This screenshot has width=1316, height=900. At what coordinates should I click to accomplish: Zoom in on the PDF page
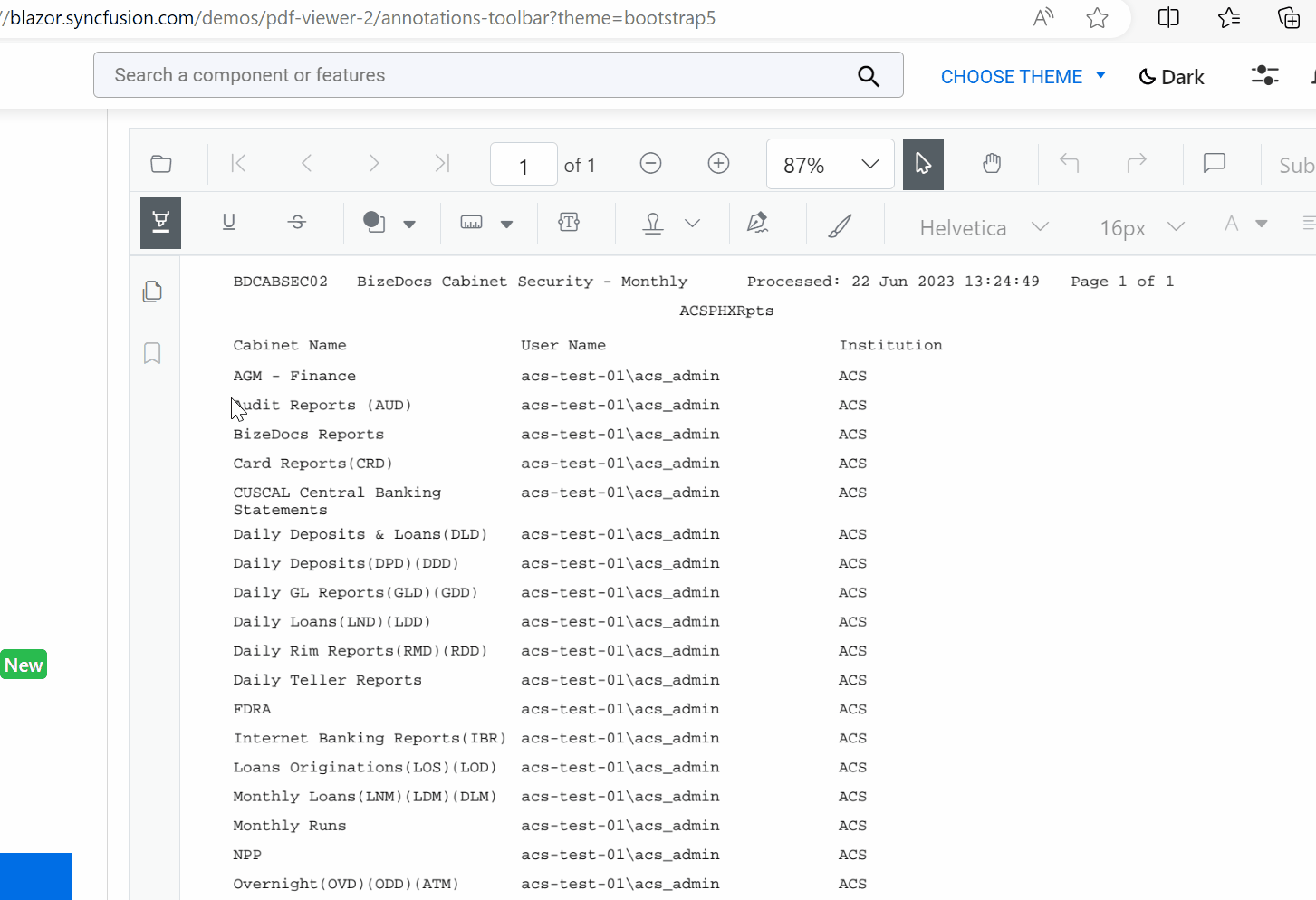point(718,163)
